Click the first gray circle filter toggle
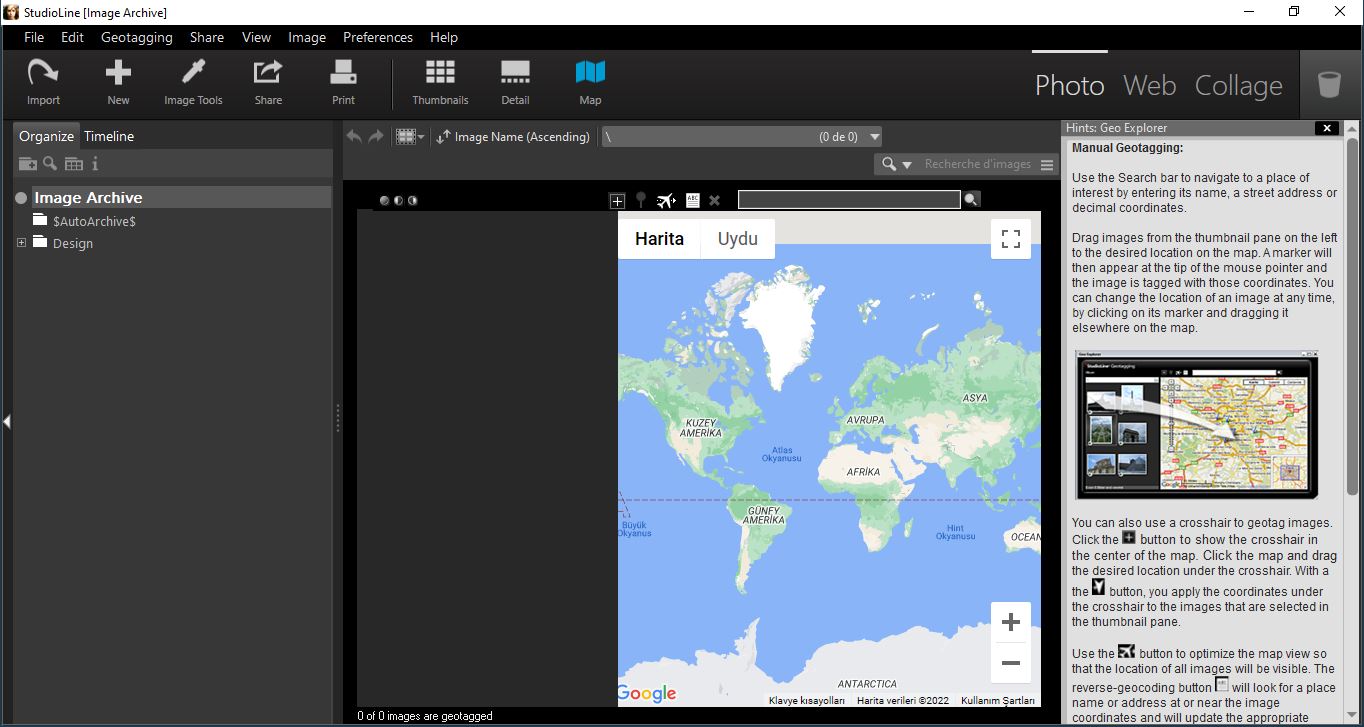Image resolution: width=1364 pixels, height=727 pixels. click(384, 200)
